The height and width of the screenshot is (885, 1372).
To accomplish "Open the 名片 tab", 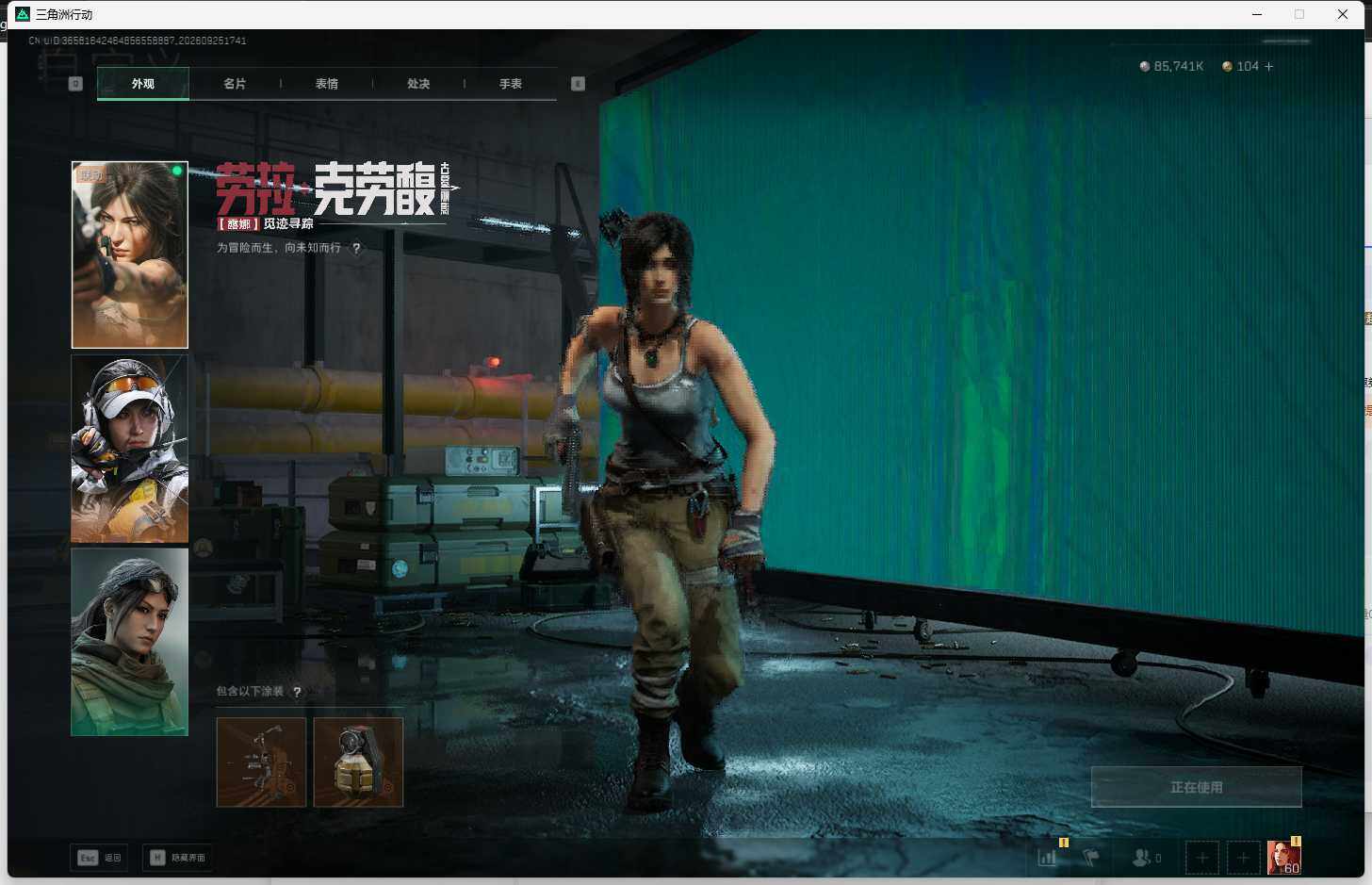I will pyautogui.click(x=235, y=84).
